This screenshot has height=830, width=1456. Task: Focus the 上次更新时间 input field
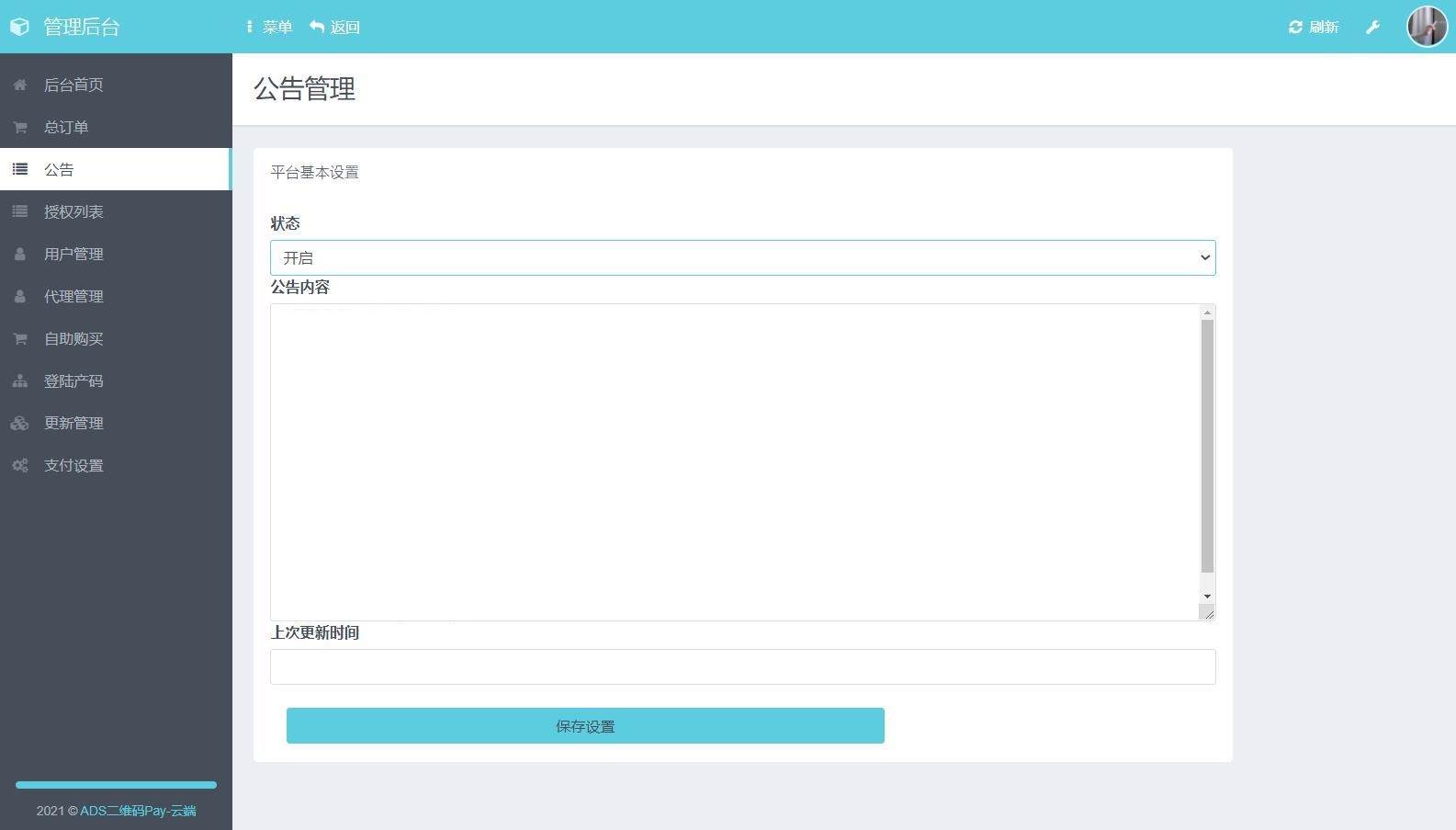point(742,666)
